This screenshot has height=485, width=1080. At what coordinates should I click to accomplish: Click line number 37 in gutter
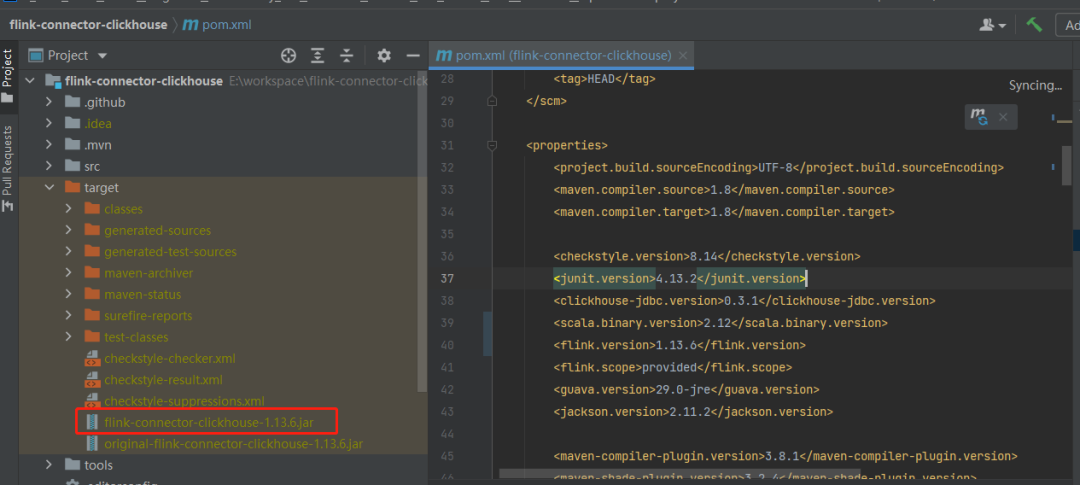pyautogui.click(x=447, y=278)
